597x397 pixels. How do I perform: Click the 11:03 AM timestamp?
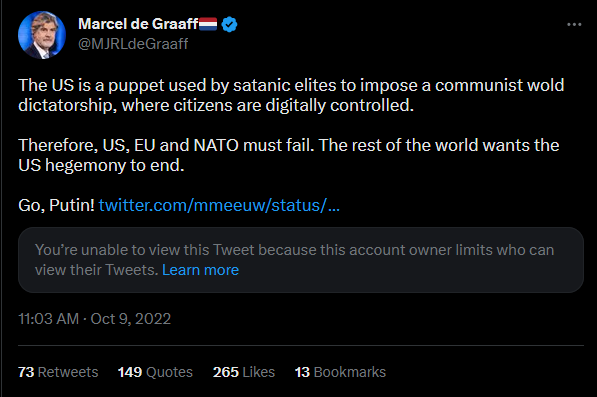(48, 319)
